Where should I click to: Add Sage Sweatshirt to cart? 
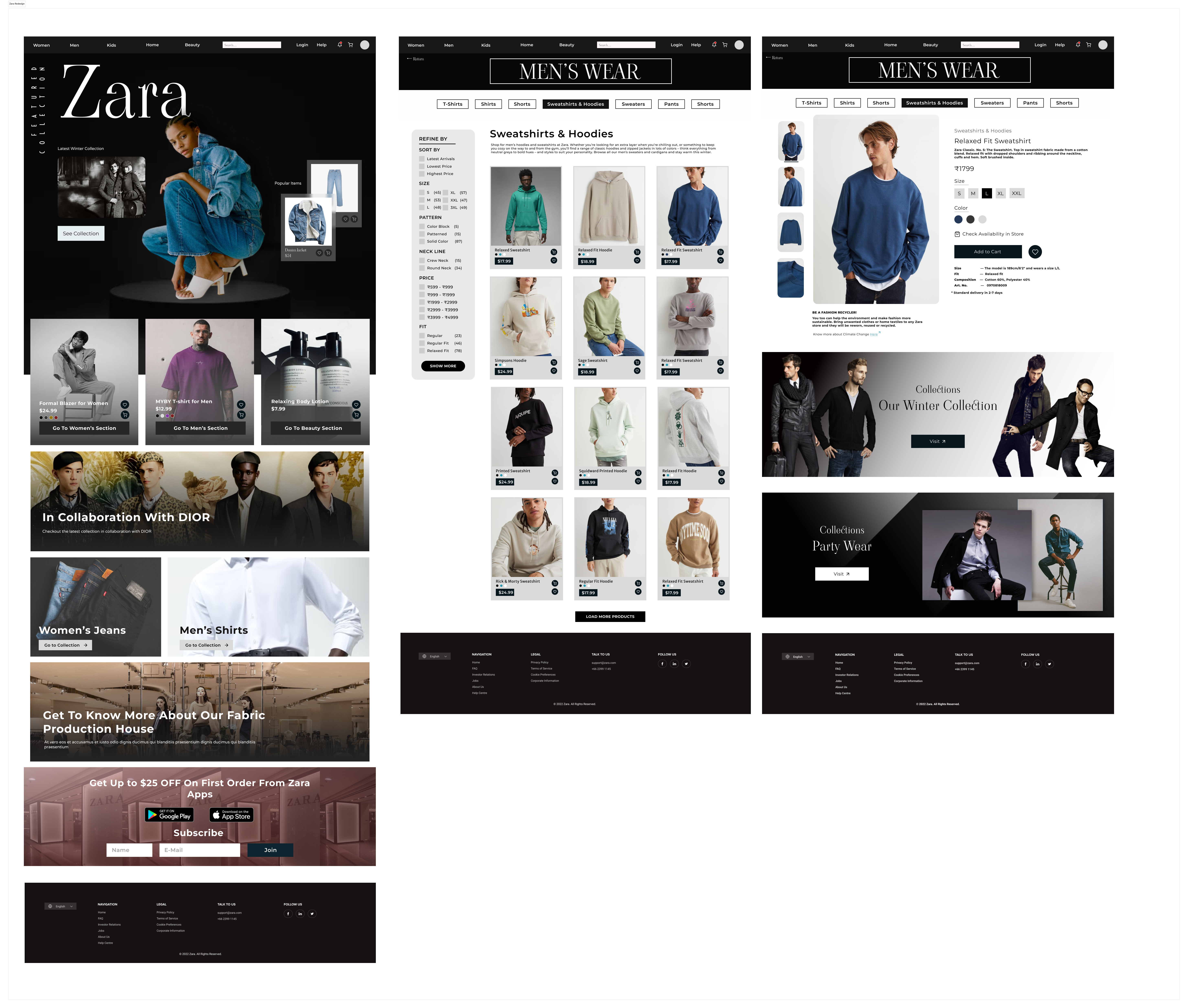coord(637,362)
